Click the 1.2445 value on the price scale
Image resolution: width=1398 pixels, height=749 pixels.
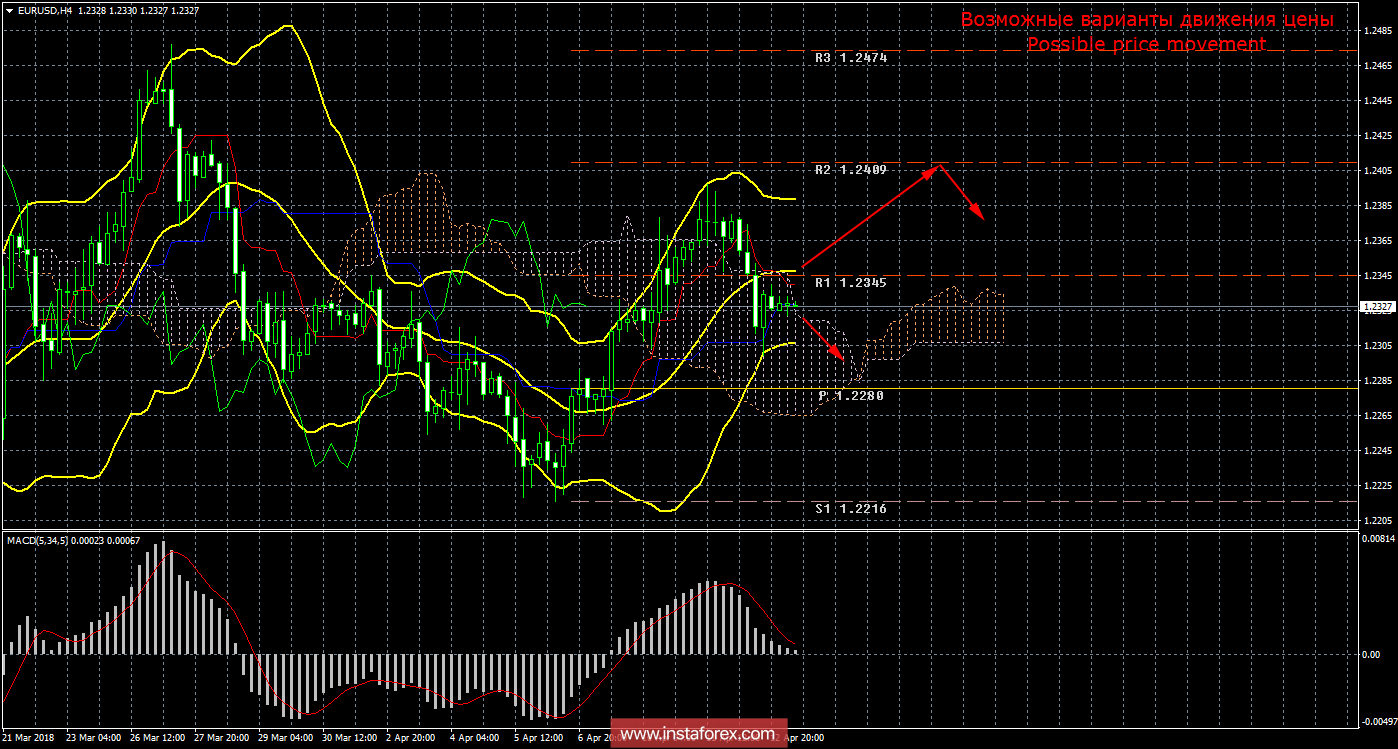tap(1379, 100)
